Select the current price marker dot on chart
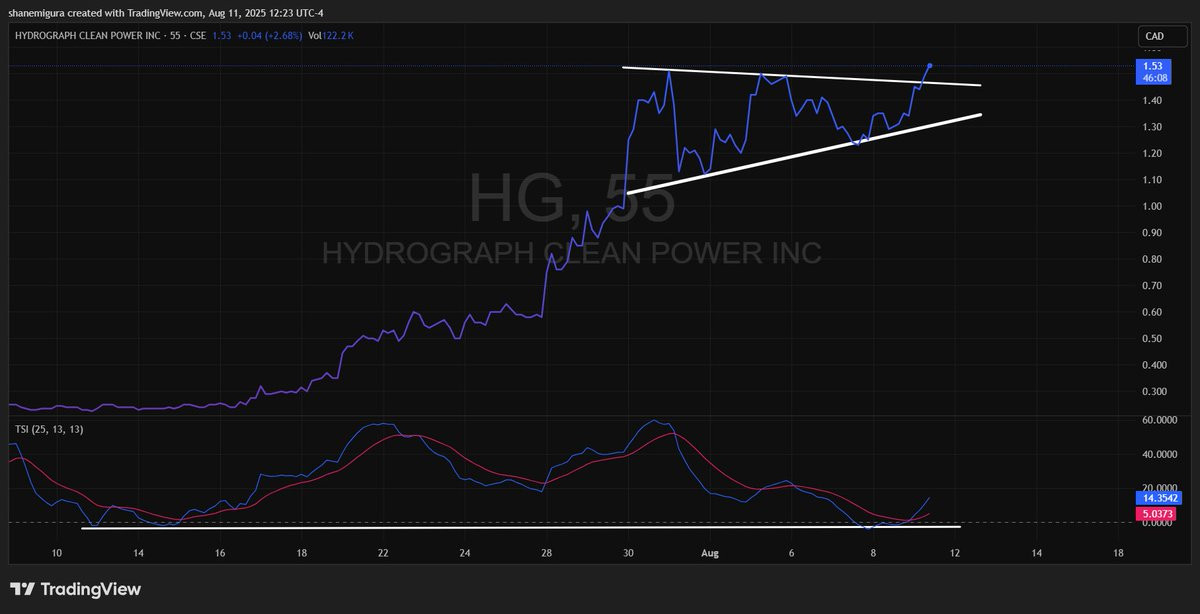This screenshot has width=1200, height=614. [x=931, y=65]
